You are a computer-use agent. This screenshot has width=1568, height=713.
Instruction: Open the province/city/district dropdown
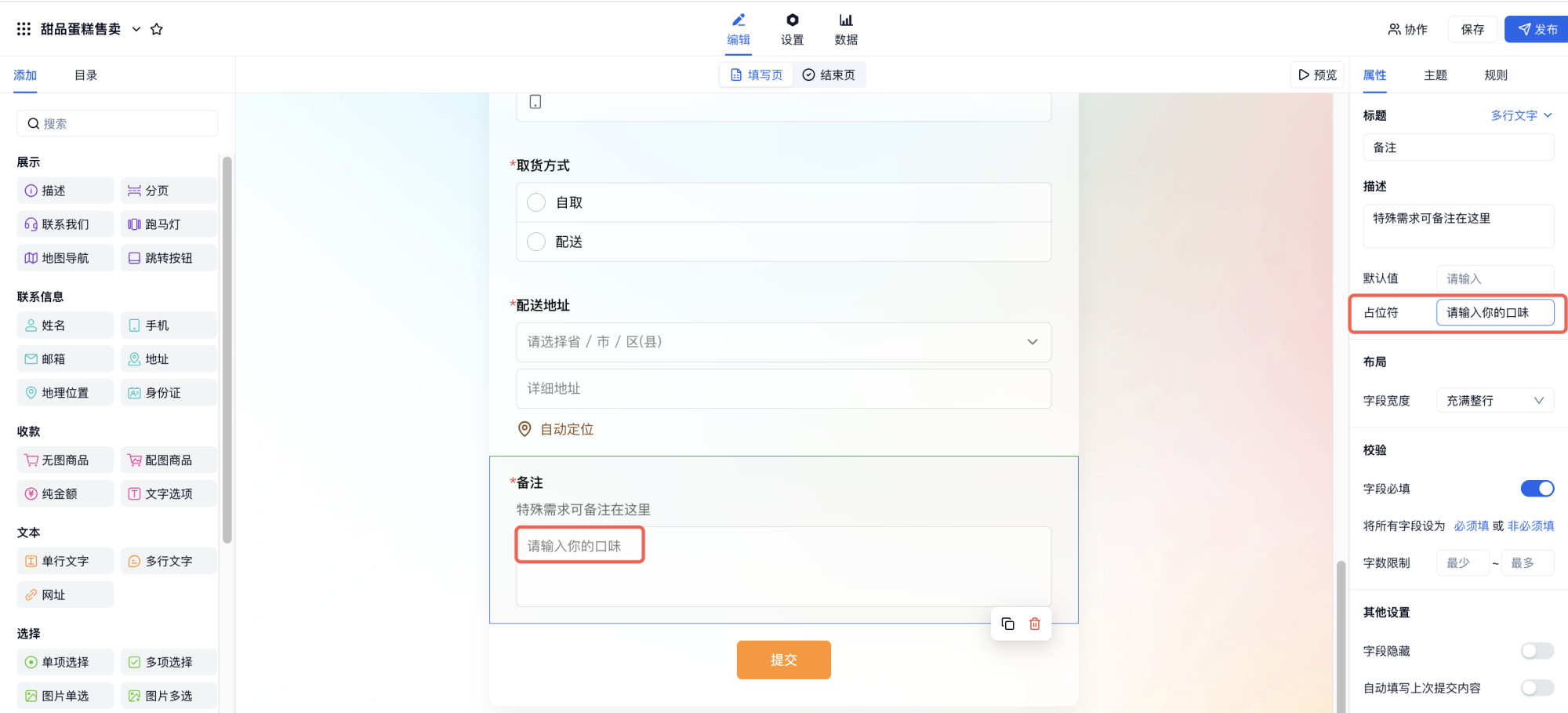coord(783,342)
